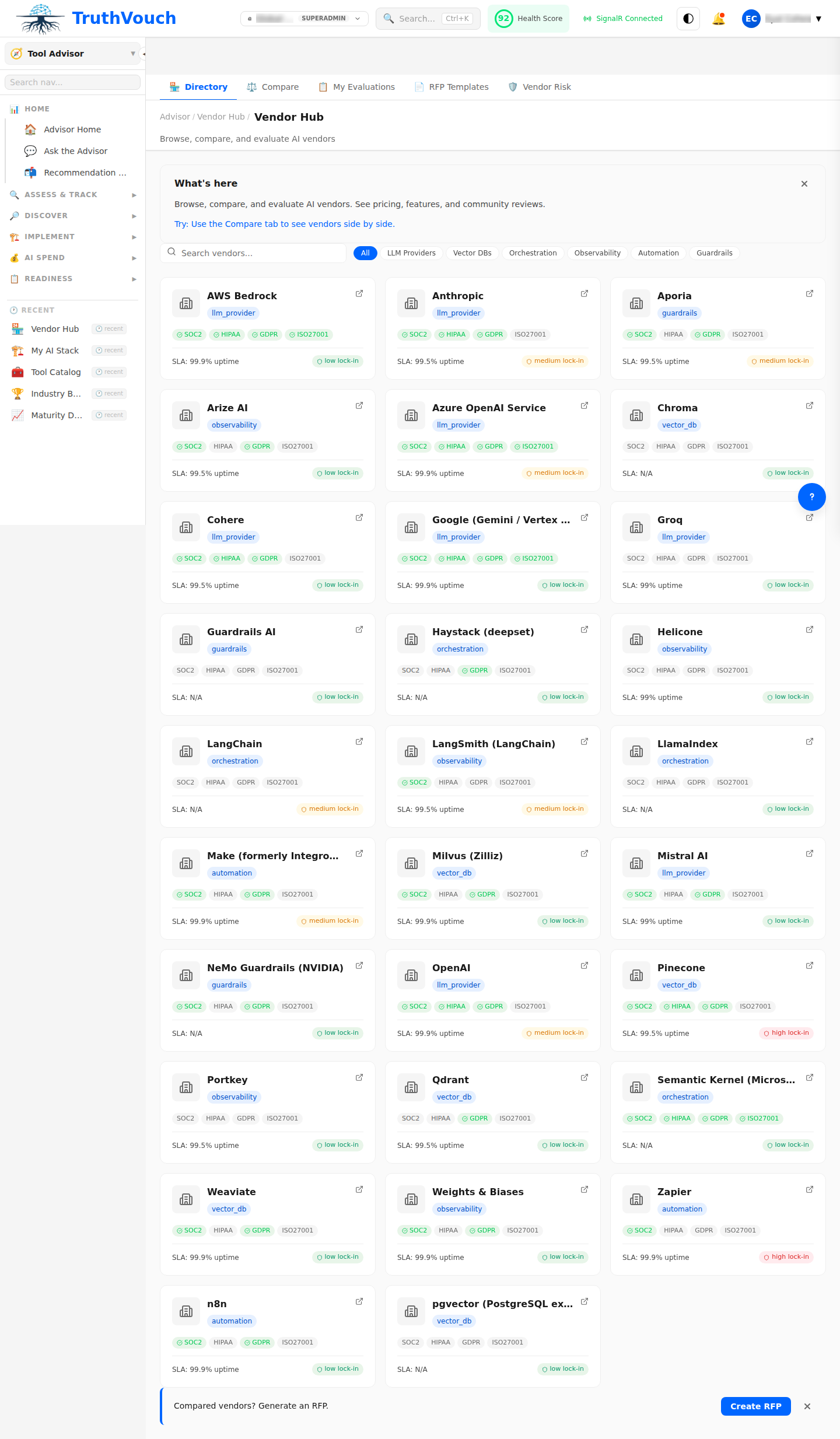The height and width of the screenshot is (1439, 840).
Task: Filter vendors by Orchestration
Action: click(x=533, y=253)
